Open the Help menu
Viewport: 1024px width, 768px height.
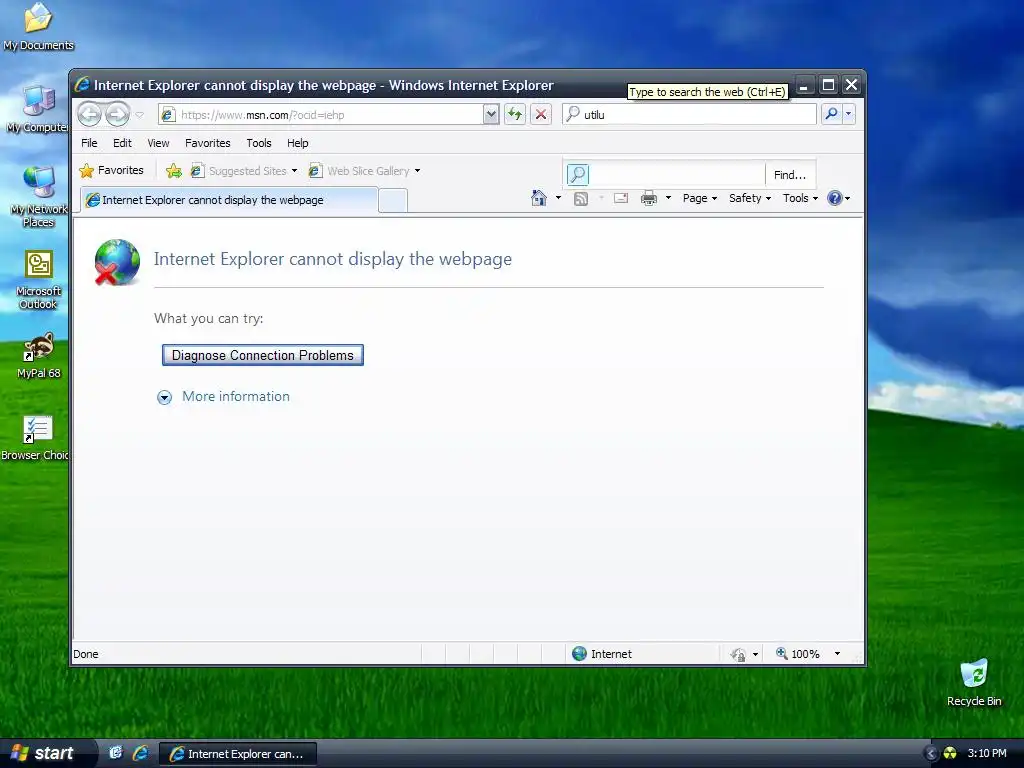tap(297, 143)
